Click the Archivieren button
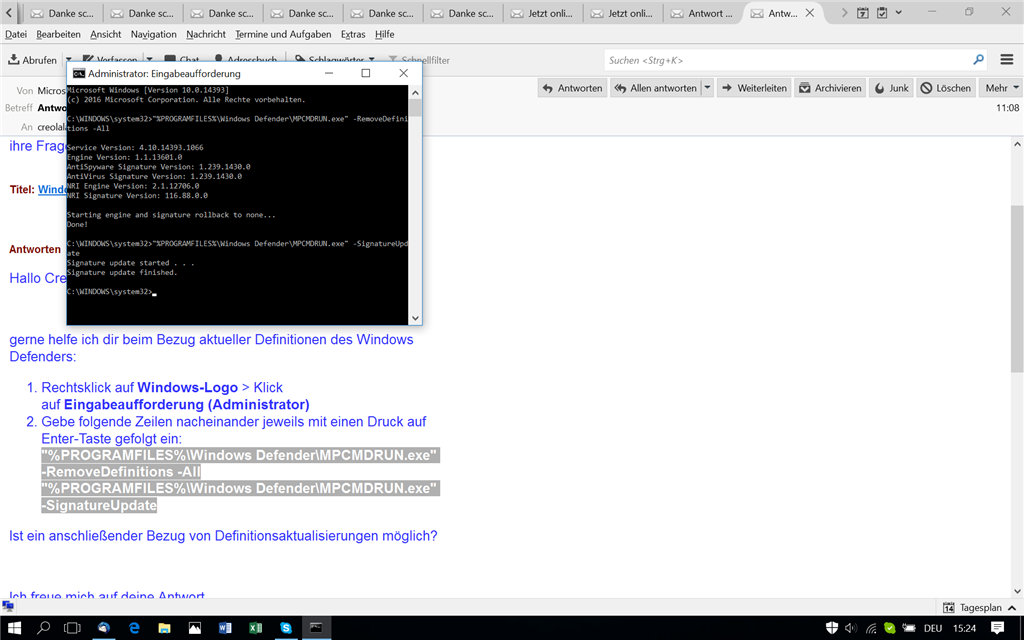 (x=830, y=88)
